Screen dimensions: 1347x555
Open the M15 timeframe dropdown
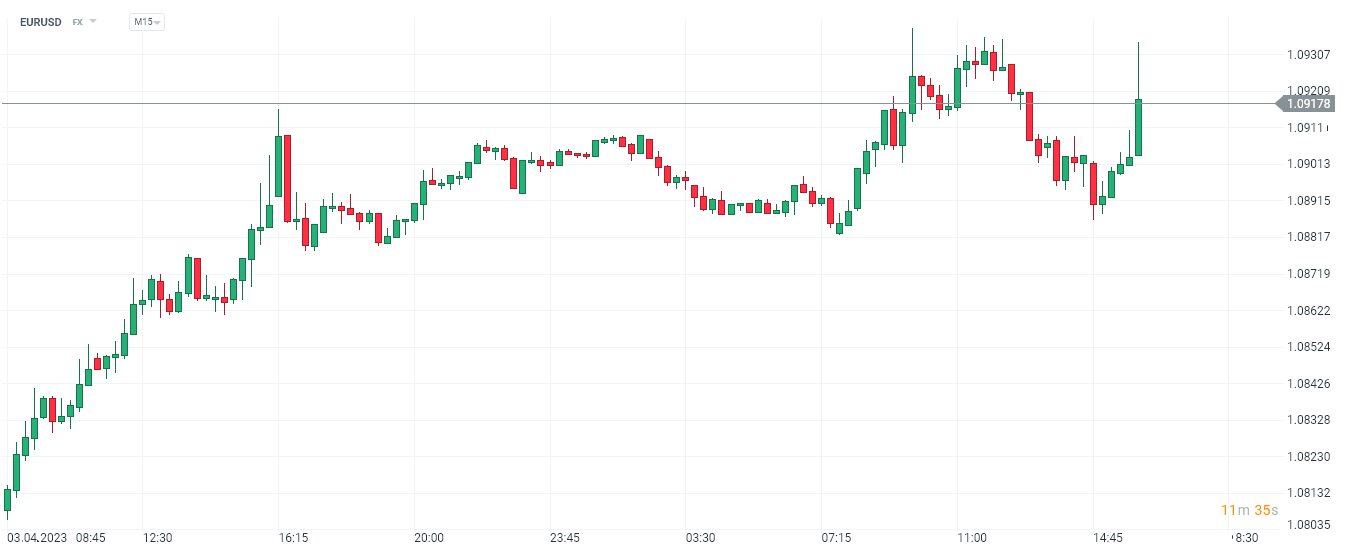tap(147, 21)
